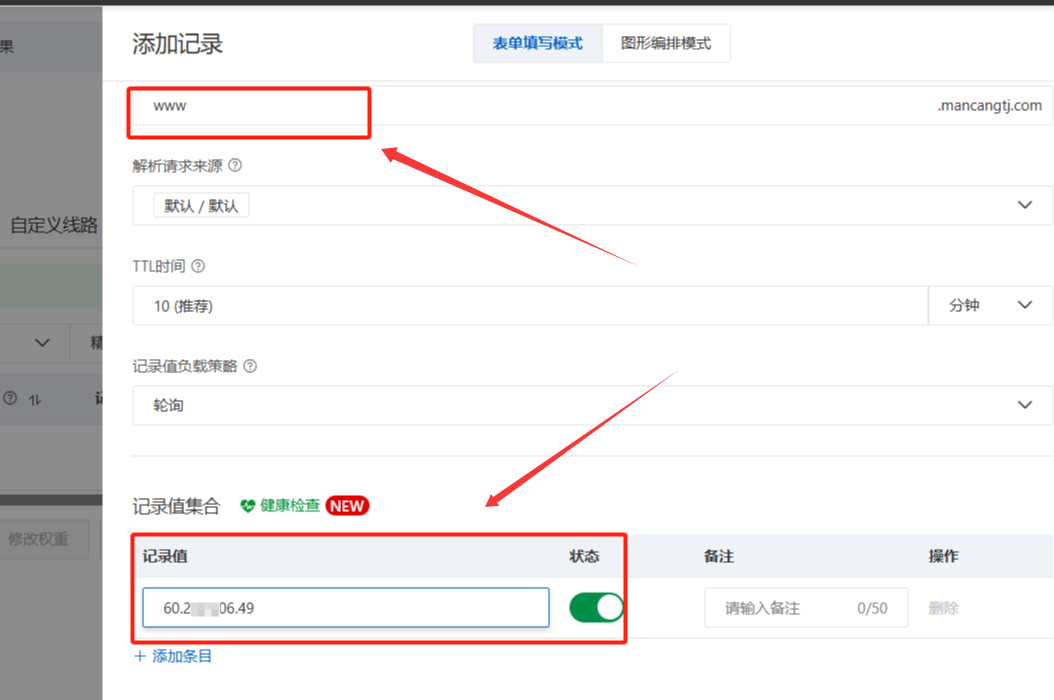Click the plus icon before 添加条目
Image resolution: width=1054 pixels, height=700 pixels.
[140, 657]
